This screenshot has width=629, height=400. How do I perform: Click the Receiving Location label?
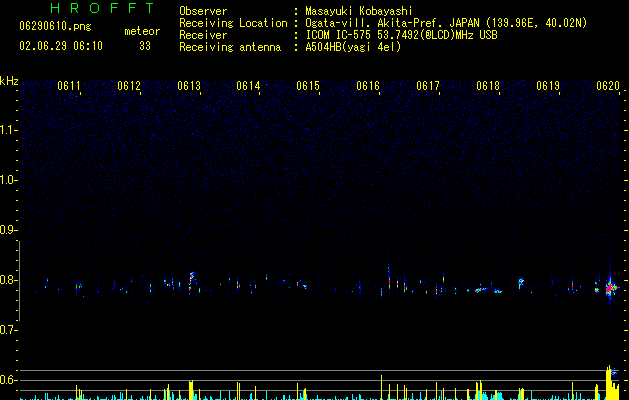(233, 23)
